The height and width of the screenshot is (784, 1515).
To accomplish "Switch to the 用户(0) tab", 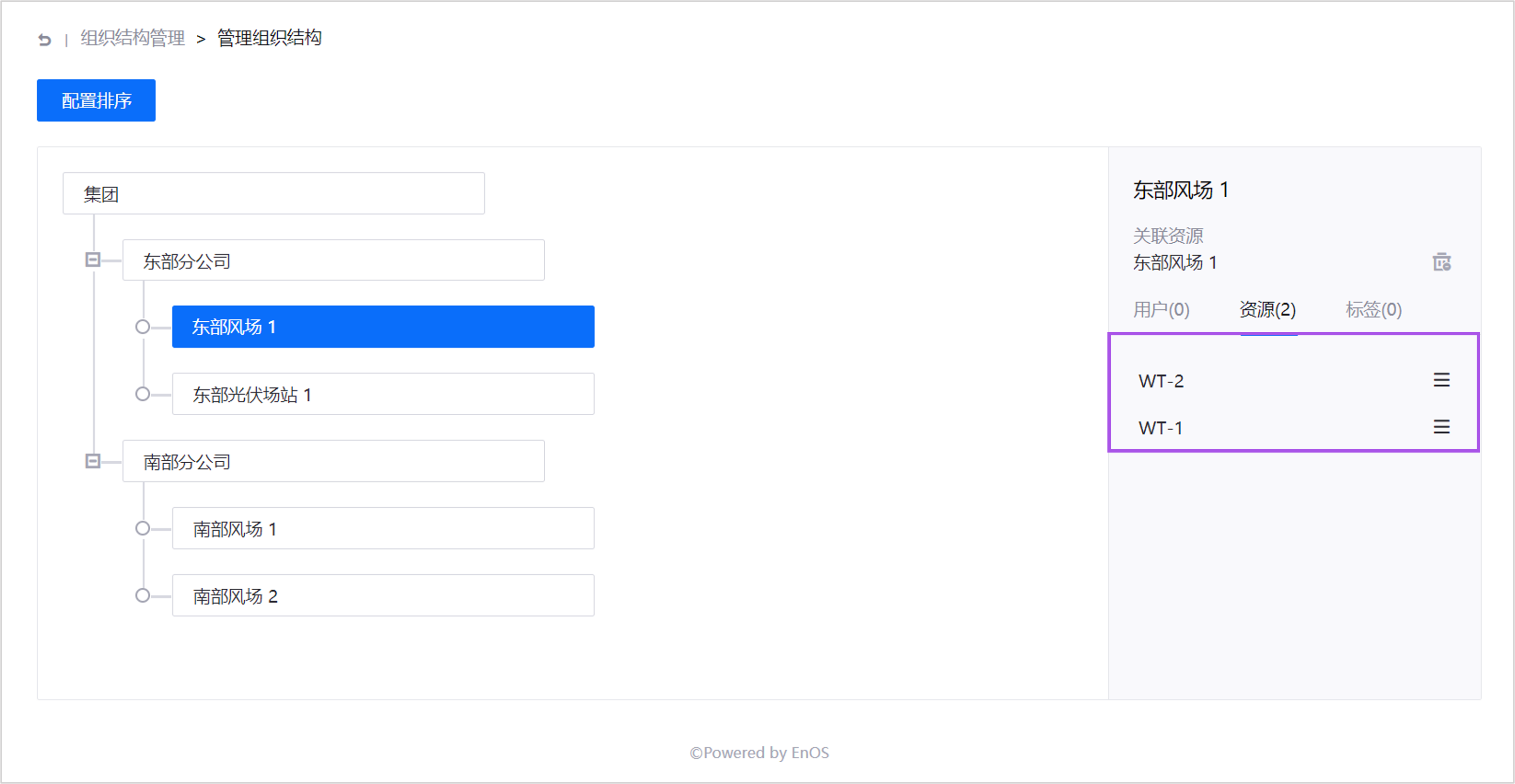I will pos(1161,309).
